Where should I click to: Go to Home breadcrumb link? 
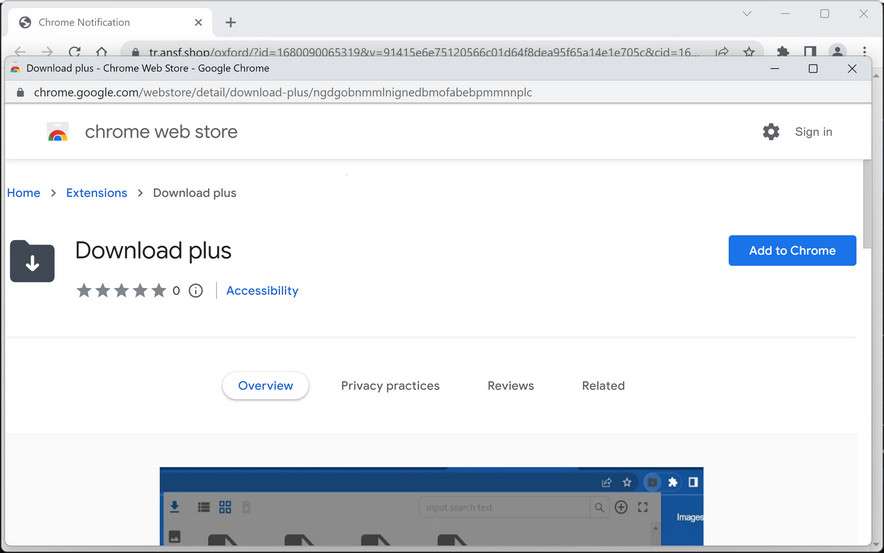[x=24, y=193]
